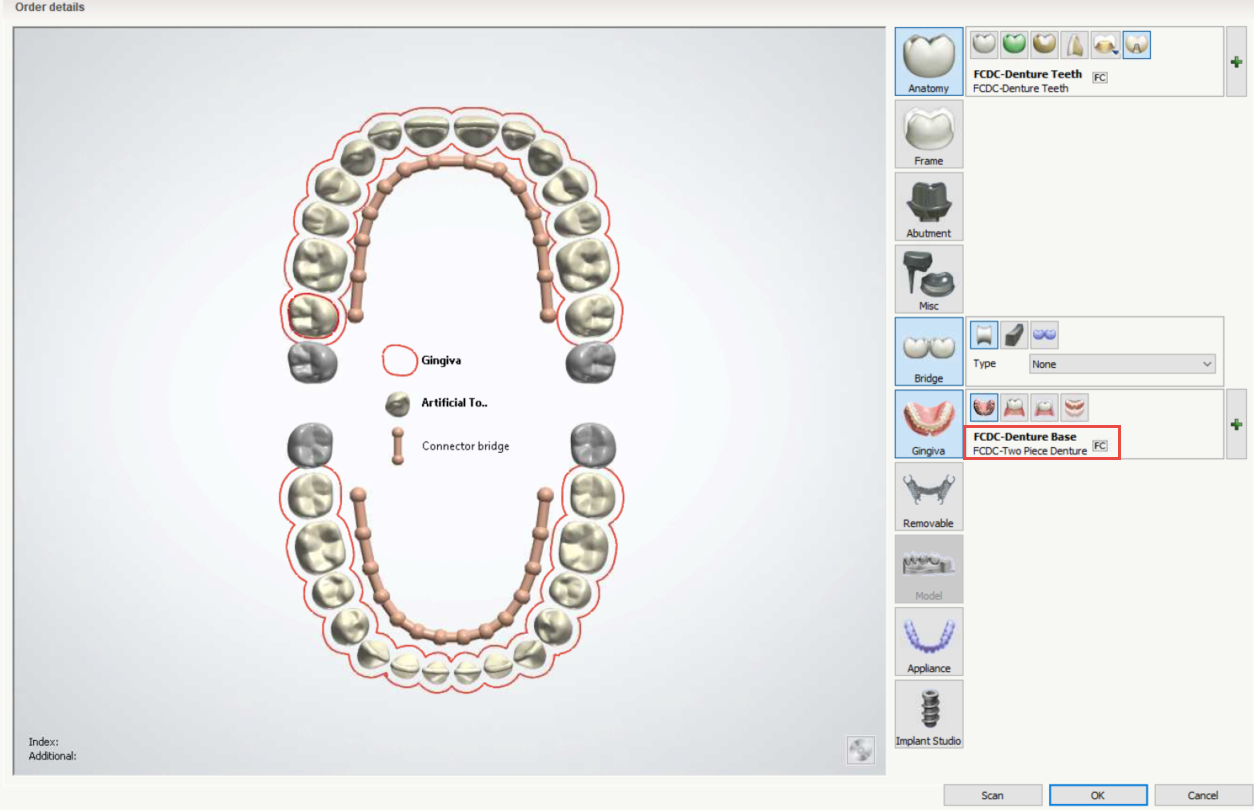Select the green full-anatomy pontic icon
This screenshot has width=1254, height=810.
(1013, 44)
